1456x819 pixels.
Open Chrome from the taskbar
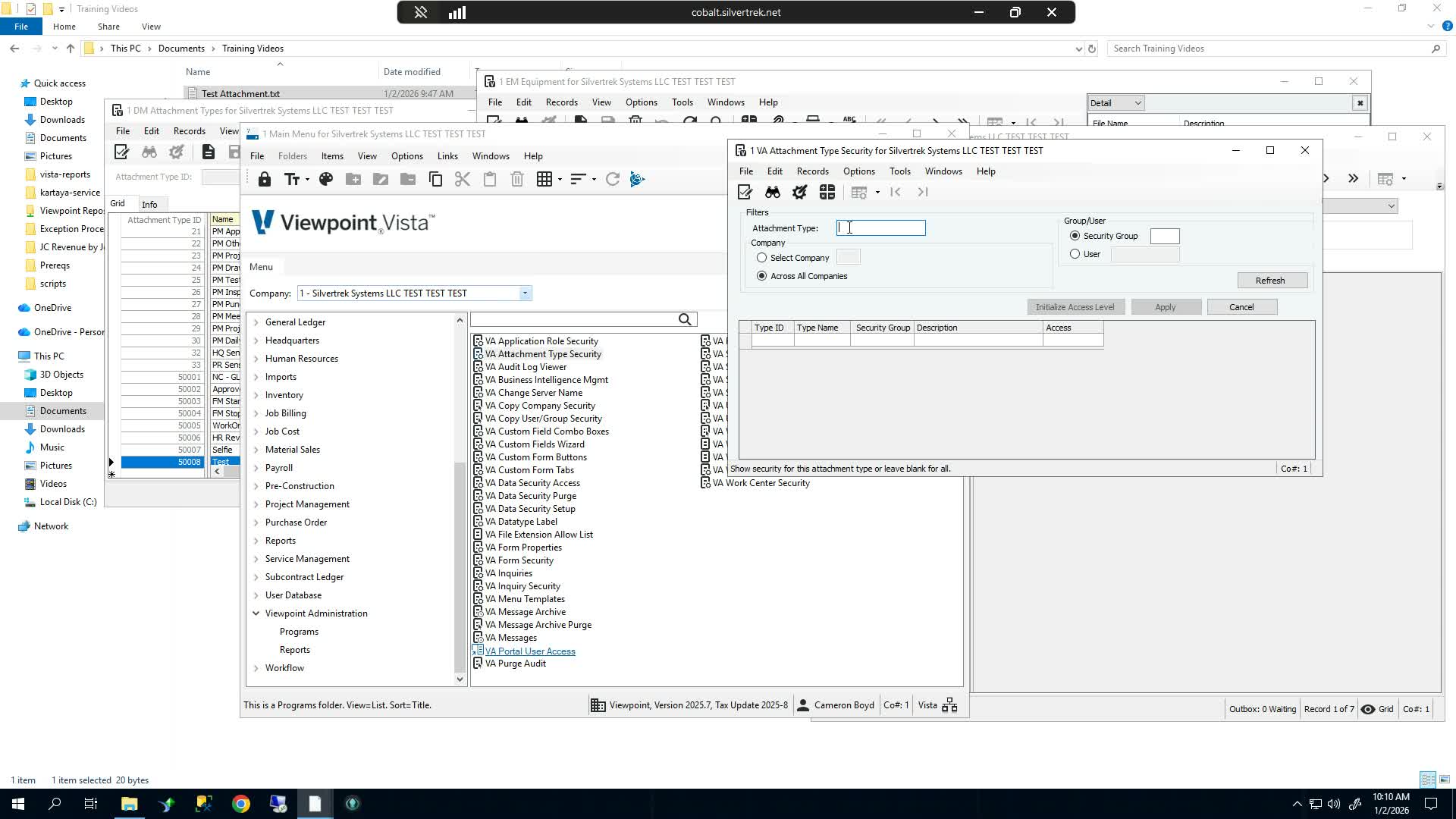click(x=241, y=804)
